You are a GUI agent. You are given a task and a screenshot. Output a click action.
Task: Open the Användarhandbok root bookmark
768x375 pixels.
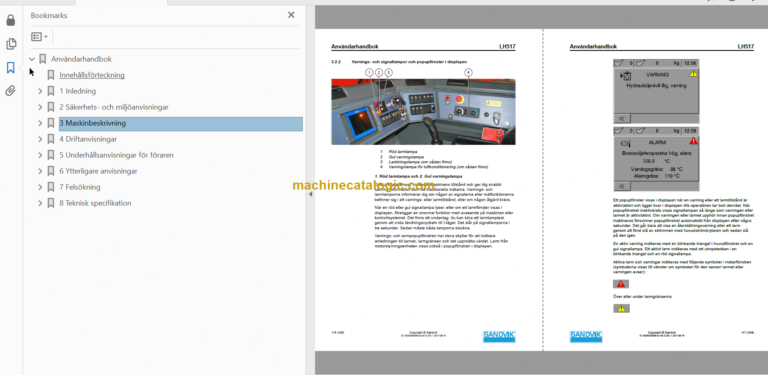(81, 59)
